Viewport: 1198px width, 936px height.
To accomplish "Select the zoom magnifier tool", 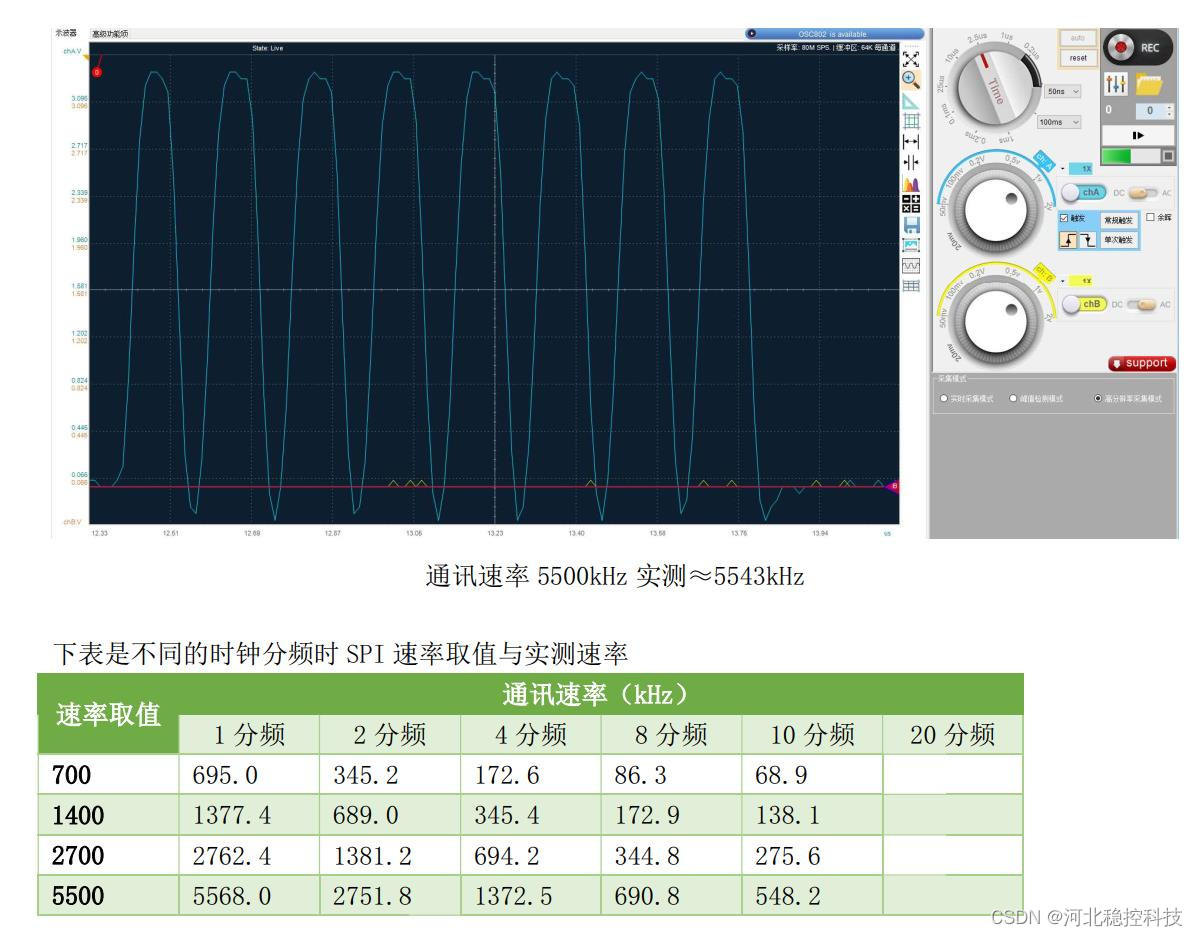I will [911, 79].
